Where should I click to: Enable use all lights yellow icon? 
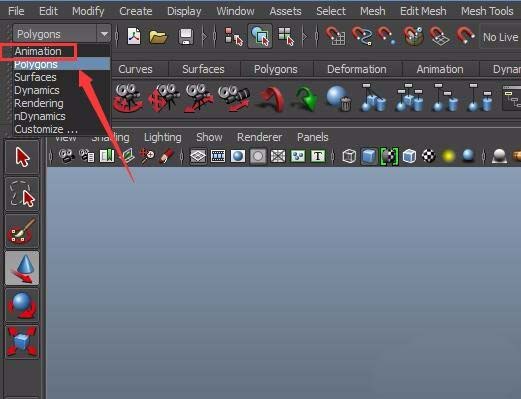pyautogui.click(x=448, y=156)
